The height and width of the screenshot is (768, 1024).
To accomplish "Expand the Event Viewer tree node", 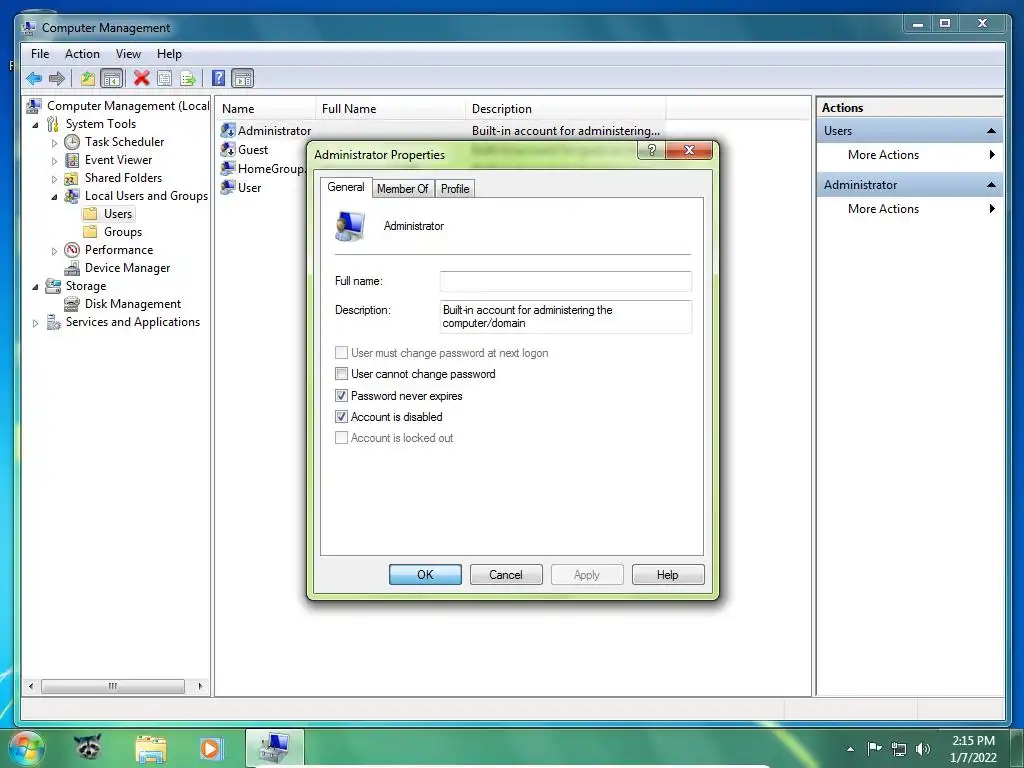I will (54, 160).
